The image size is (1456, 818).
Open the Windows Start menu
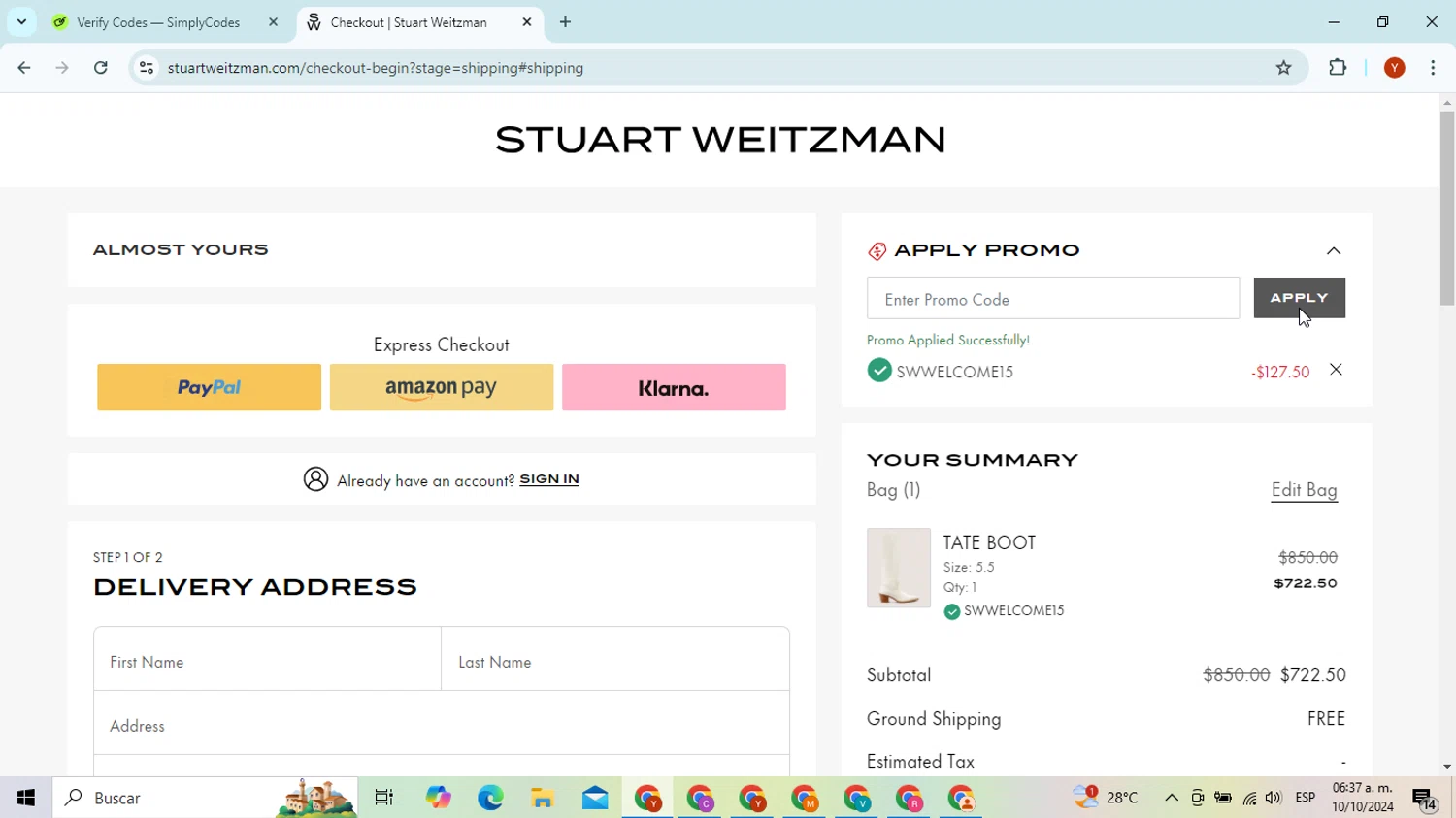(26, 798)
